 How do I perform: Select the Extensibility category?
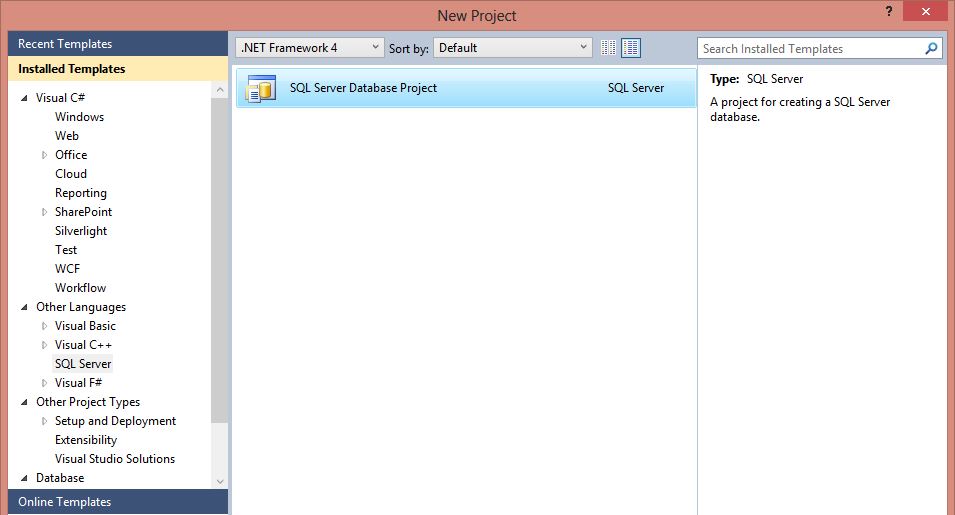tap(86, 440)
